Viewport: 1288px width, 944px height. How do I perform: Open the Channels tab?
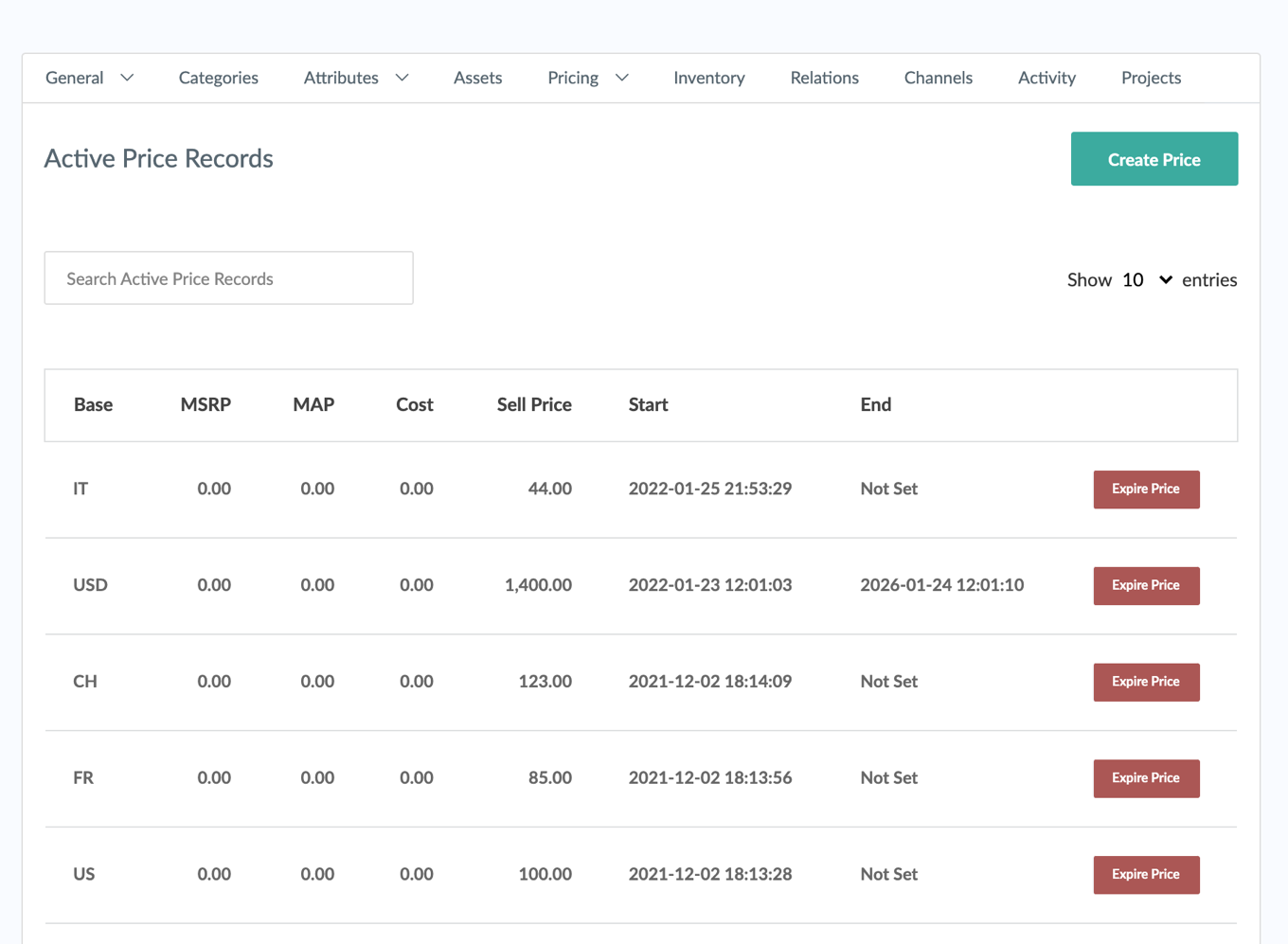938,78
